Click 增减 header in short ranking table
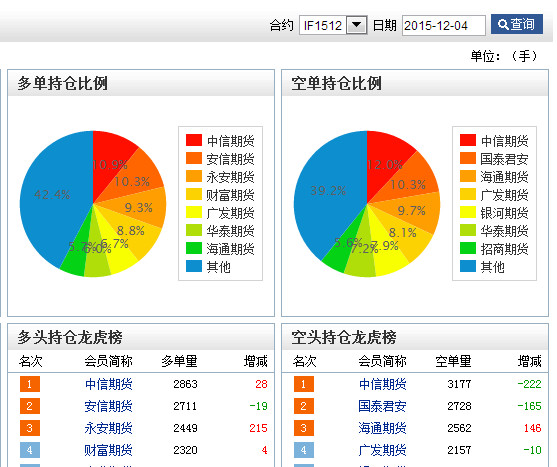 529,361
